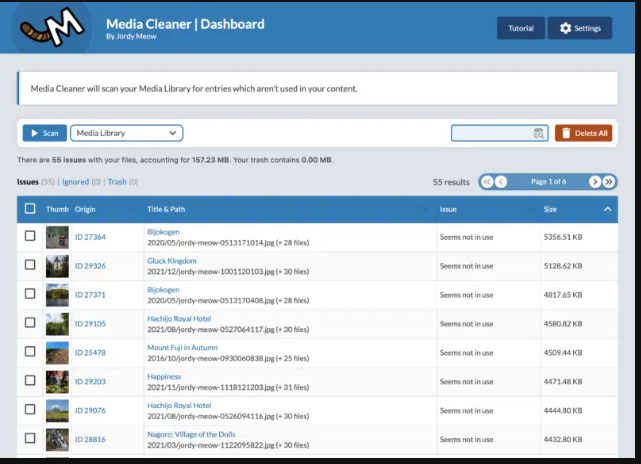
Task: Check the box for ID 25478
Action: tap(30, 352)
